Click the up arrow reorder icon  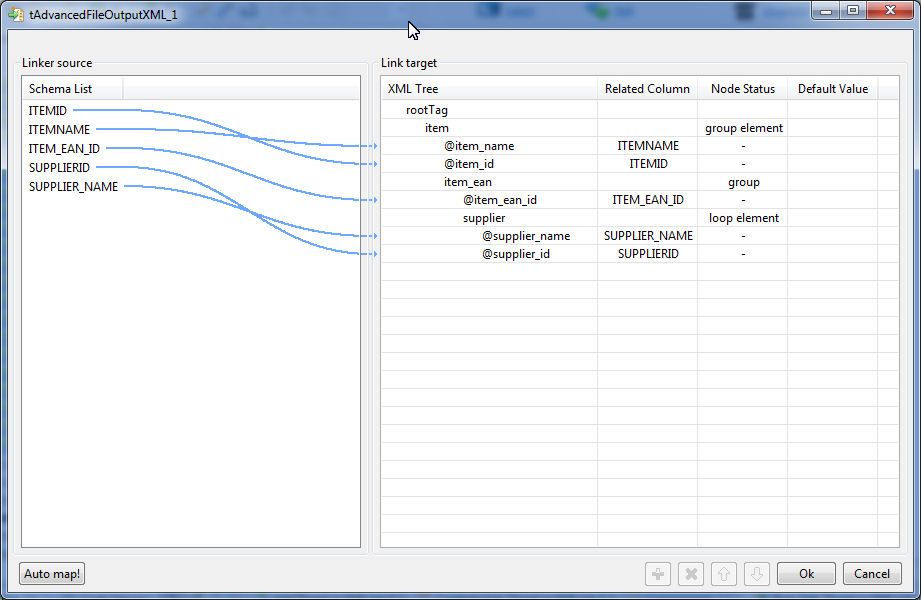coord(724,573)
